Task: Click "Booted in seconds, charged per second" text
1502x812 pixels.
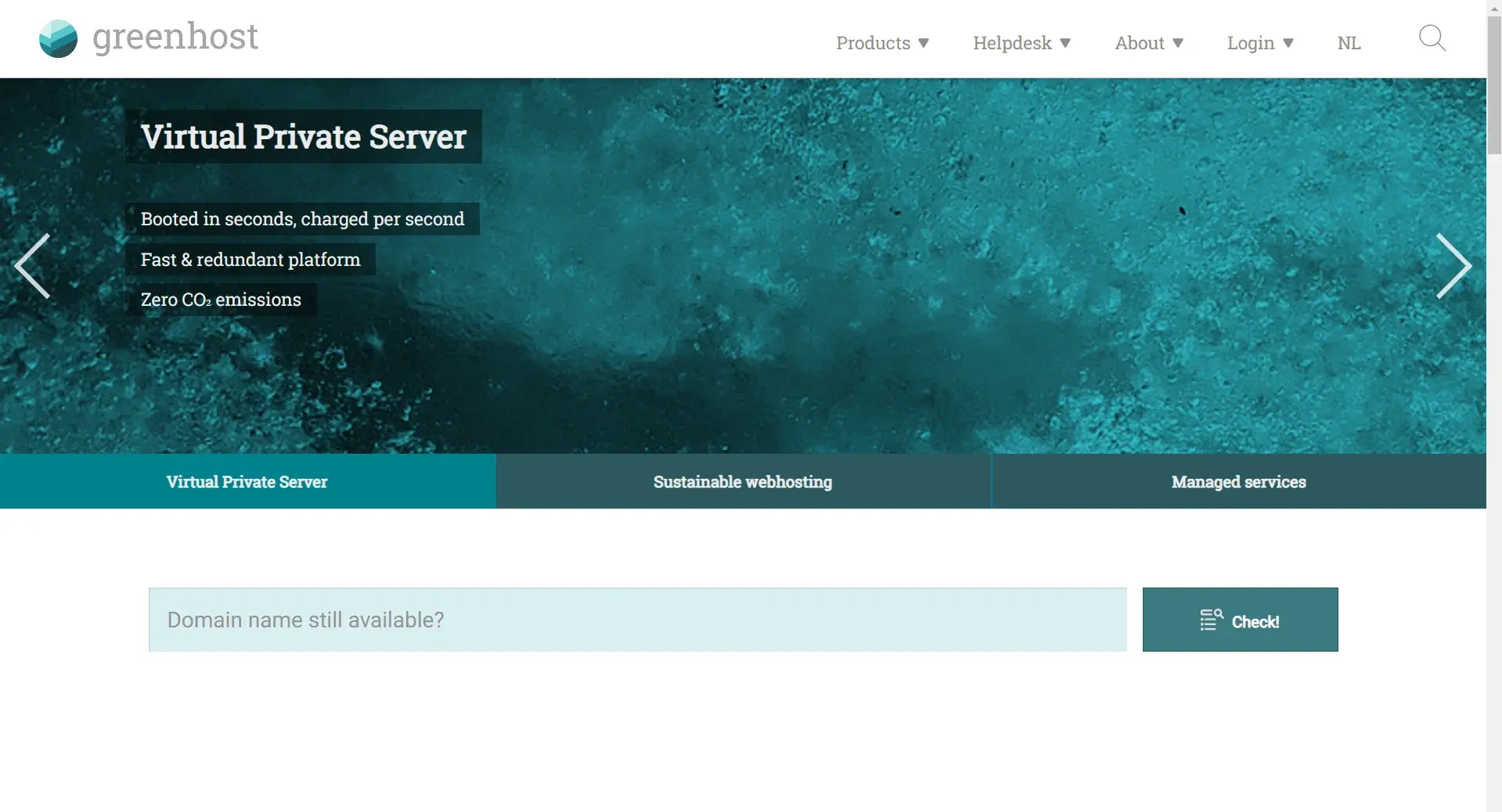Action: 302,219
